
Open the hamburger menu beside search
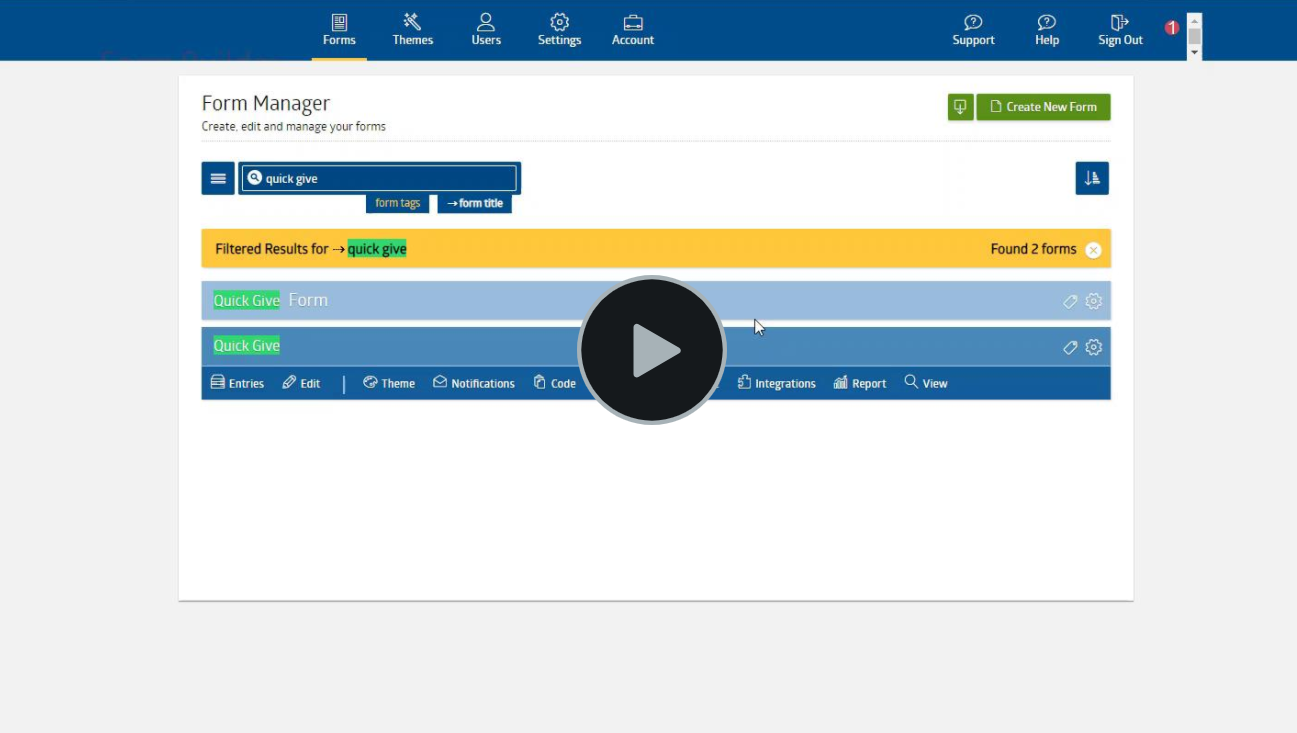[218, 178]
